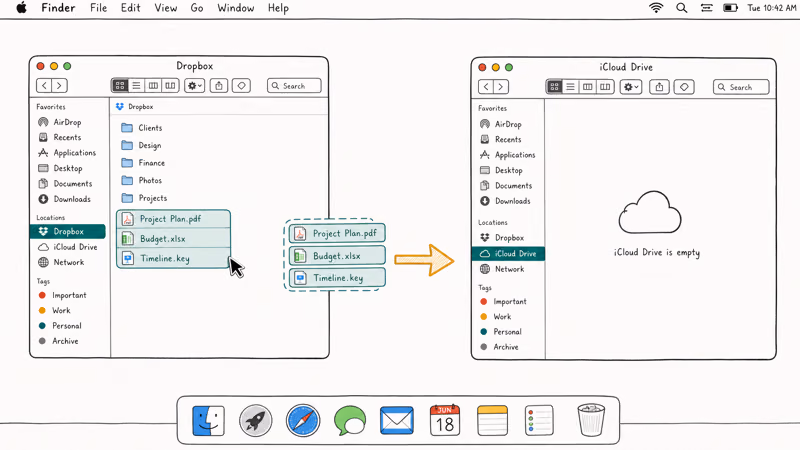Open the Finance folder
The width and height of the screenshot is (800, 450).
[x=143, y=163]
